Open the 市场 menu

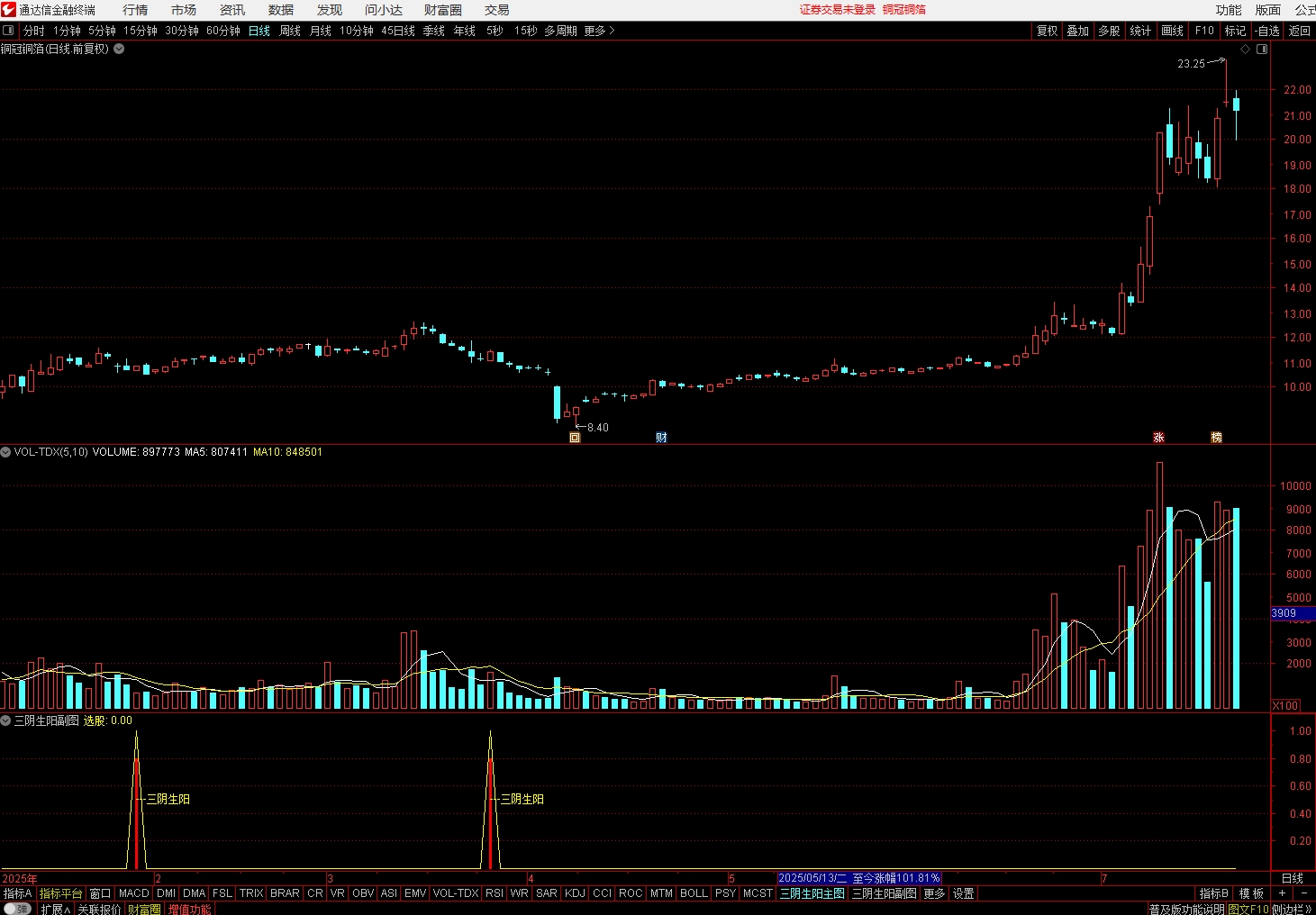184,10
